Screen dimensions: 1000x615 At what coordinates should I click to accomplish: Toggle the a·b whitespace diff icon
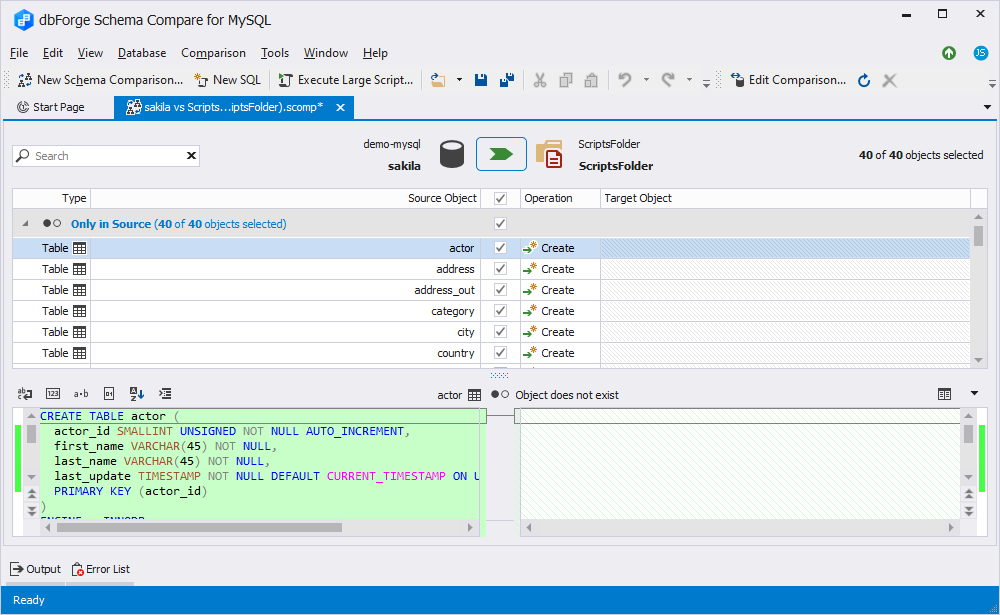point(81,394)
